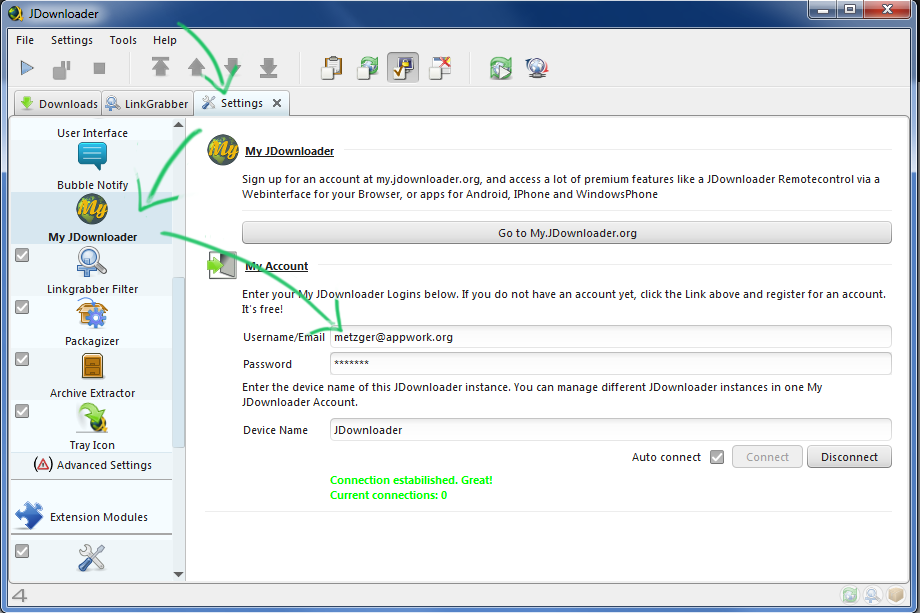Click the My Account heading

click(276, 266)
